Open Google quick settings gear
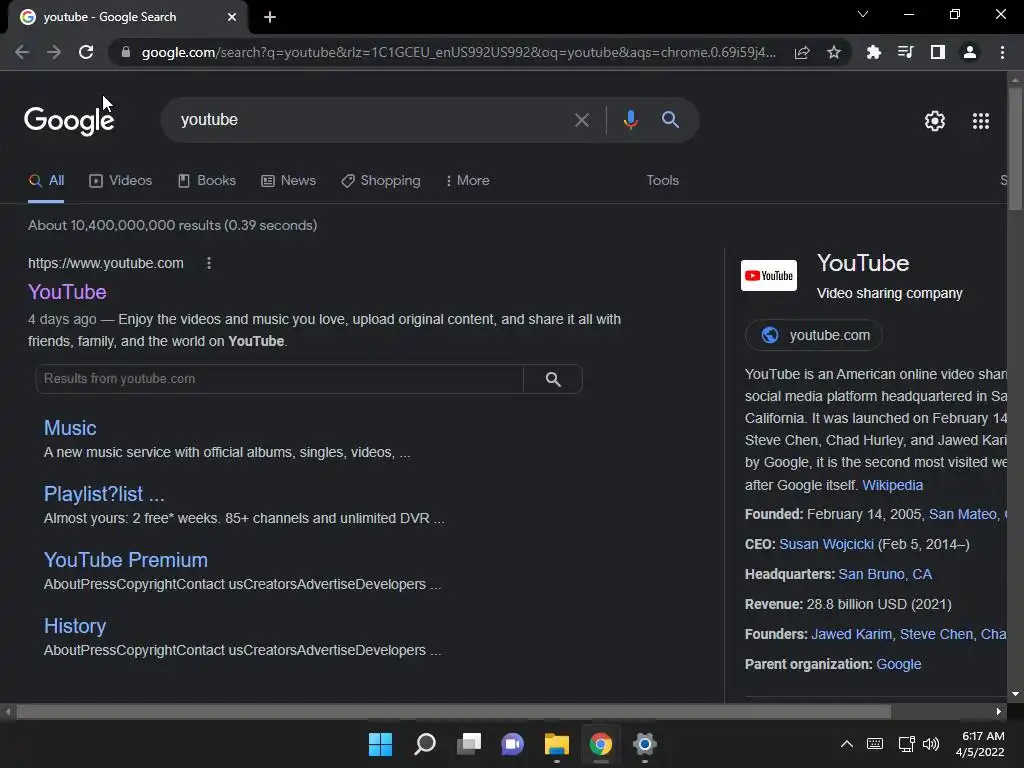The image size is (1024, 768). click(935, 121)
